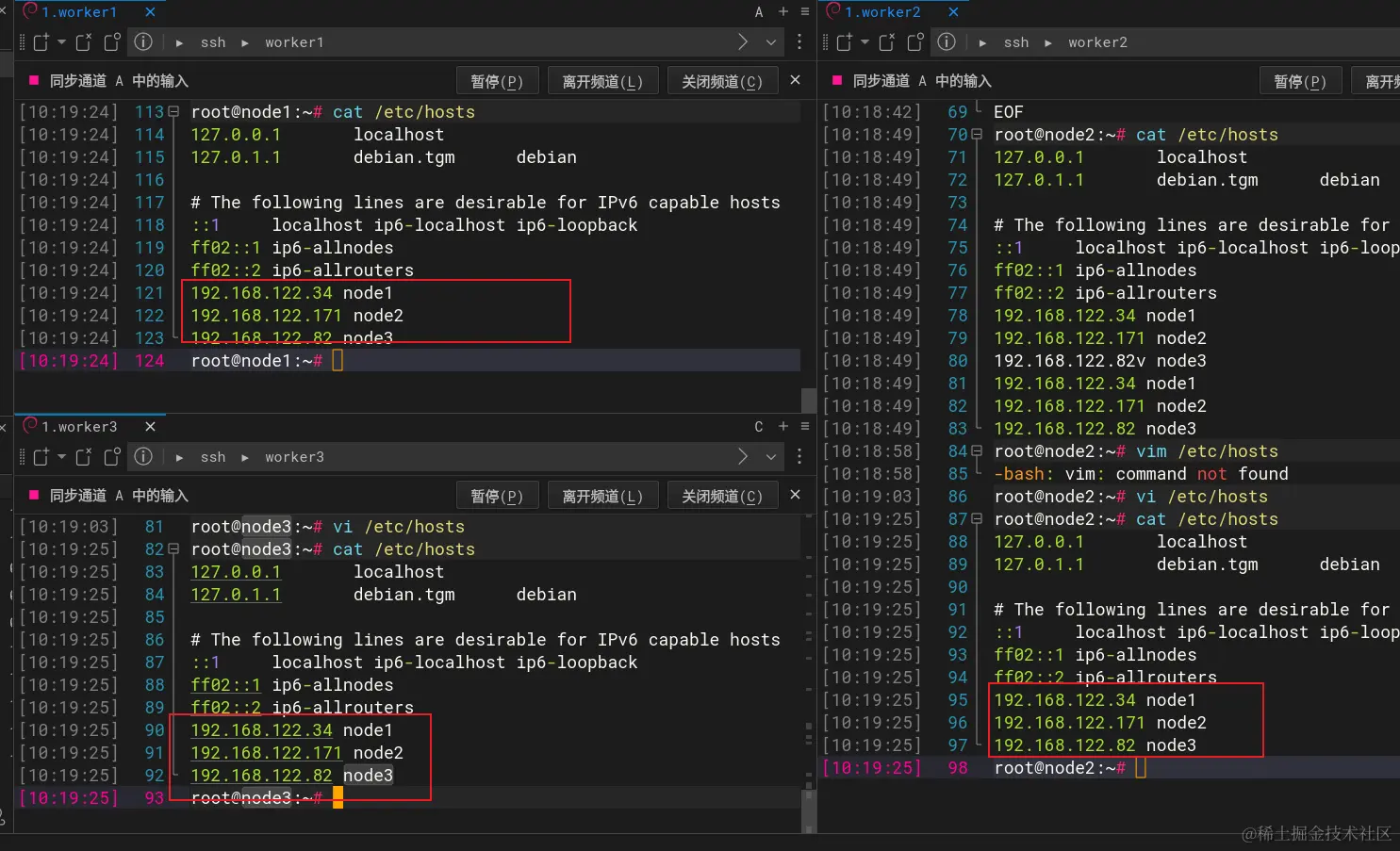Click the icon left of worker3's info icon
The height and width of the screenshot is (851, 1400).
(112, 457)
